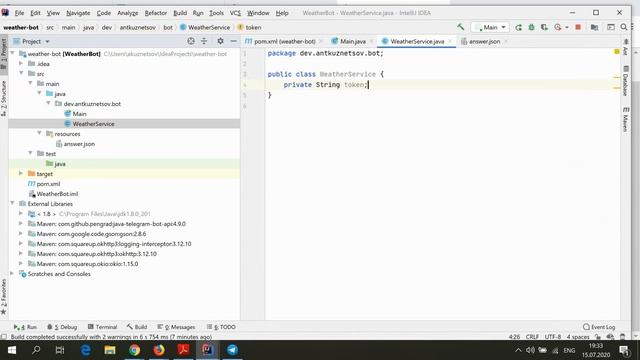Click the locate/scroll from source target icon

(191, 41)
